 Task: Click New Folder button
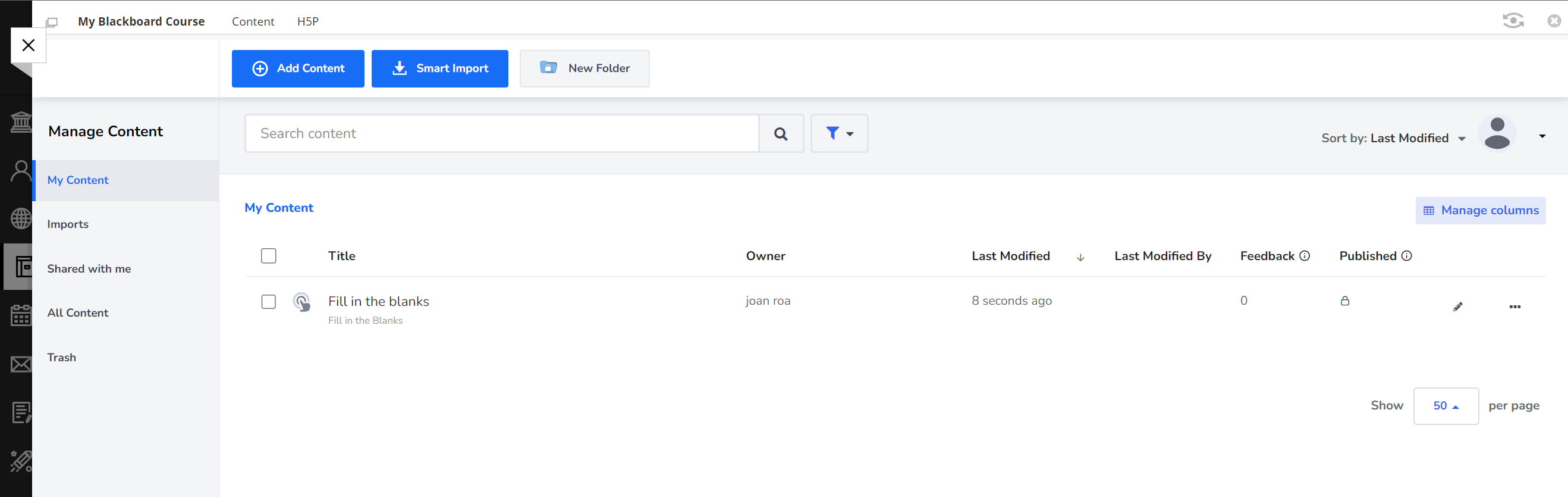point(585,68)
